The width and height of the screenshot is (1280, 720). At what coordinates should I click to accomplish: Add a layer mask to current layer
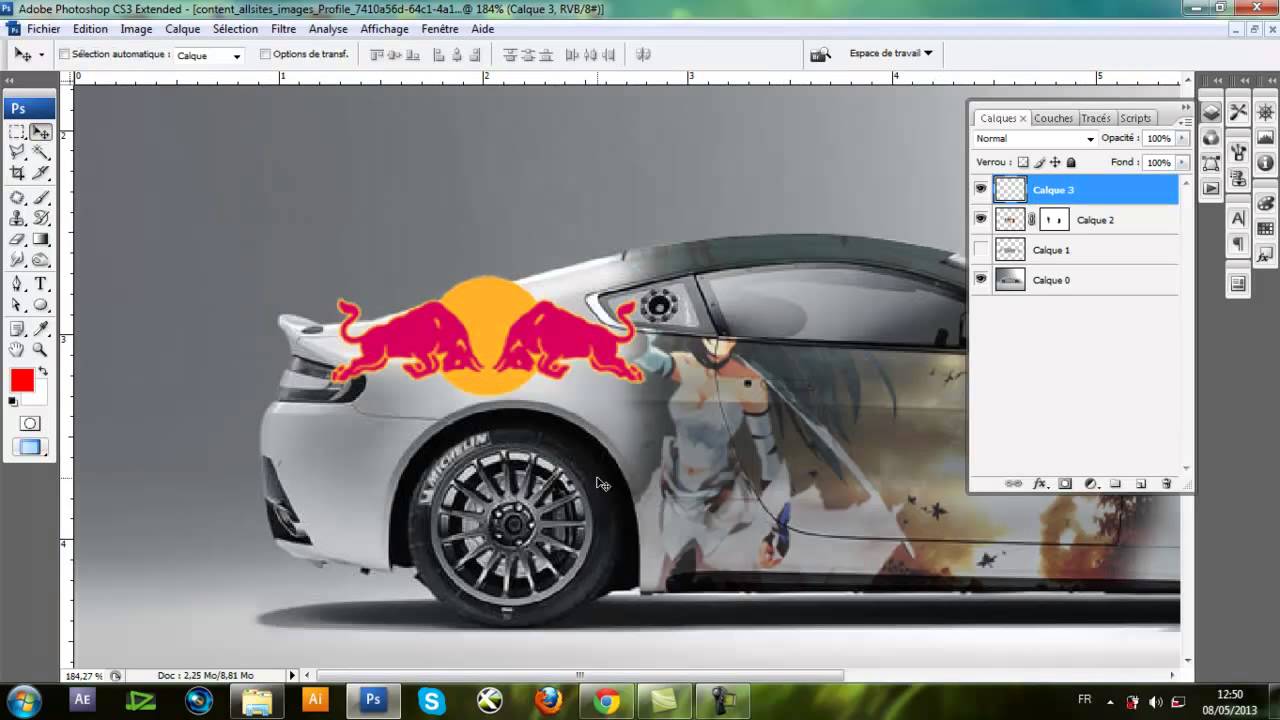pyautogui.click(x=1065, y=484)
